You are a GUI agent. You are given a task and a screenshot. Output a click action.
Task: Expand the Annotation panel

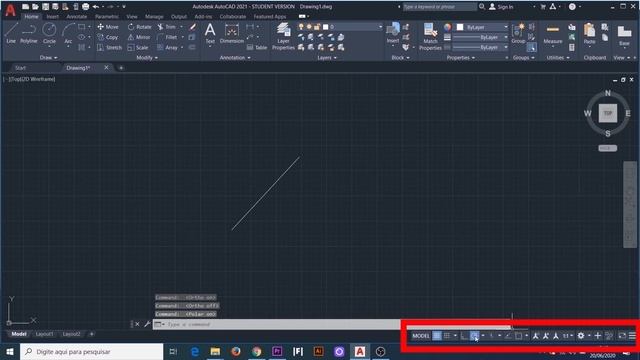point(235,58)
